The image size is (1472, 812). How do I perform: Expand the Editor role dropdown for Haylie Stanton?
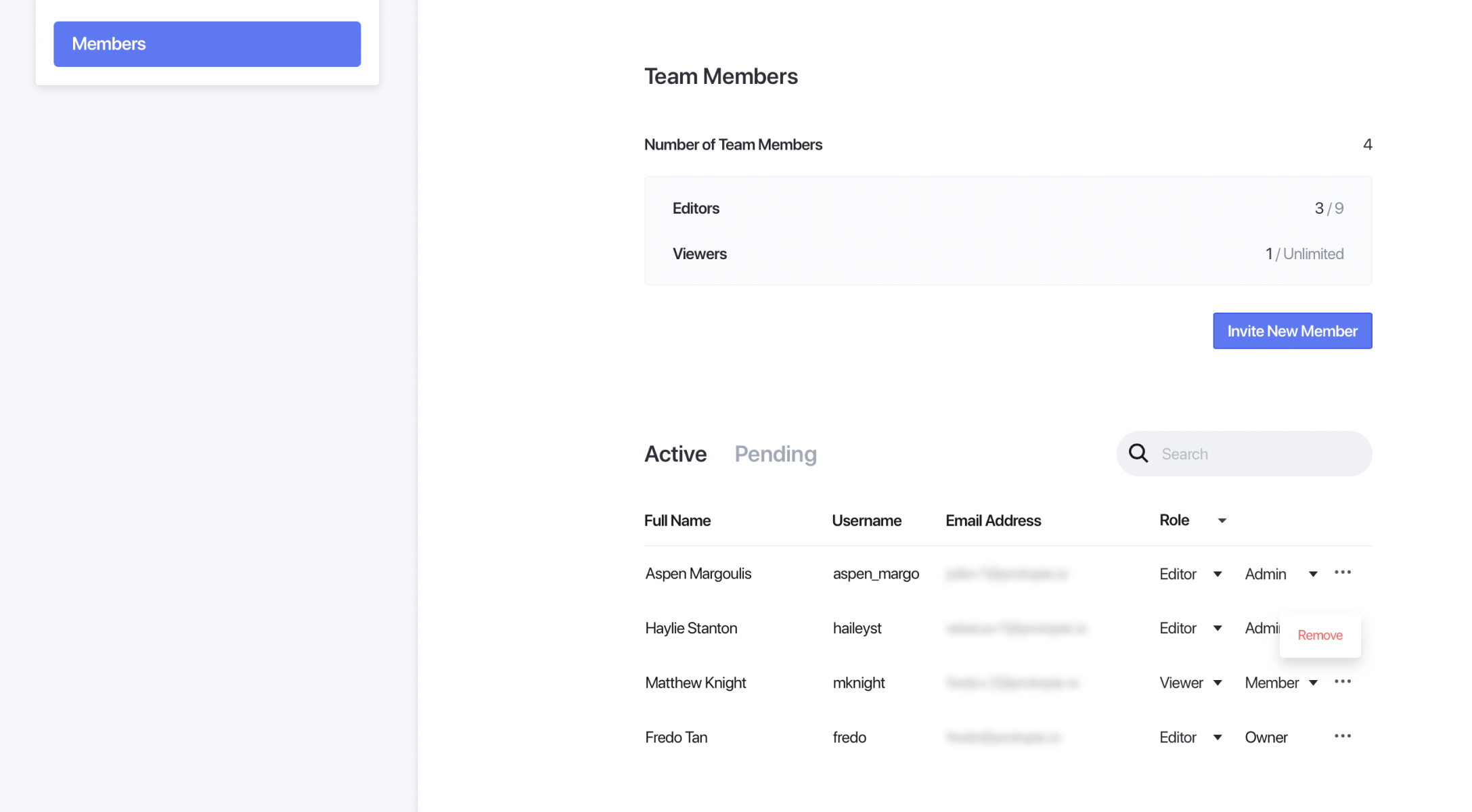pos(1190,628)
